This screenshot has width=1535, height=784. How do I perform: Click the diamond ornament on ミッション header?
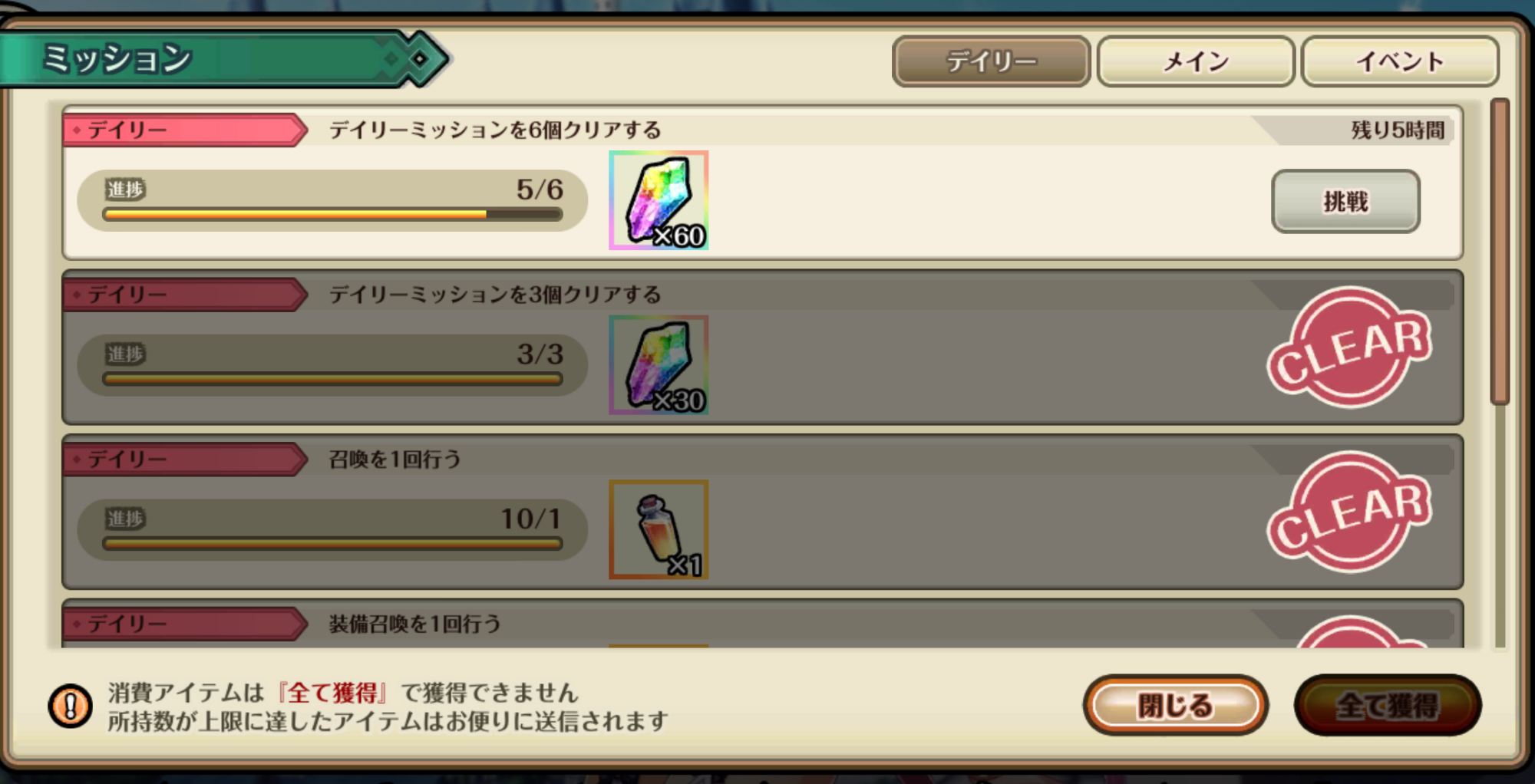(418, 58)
